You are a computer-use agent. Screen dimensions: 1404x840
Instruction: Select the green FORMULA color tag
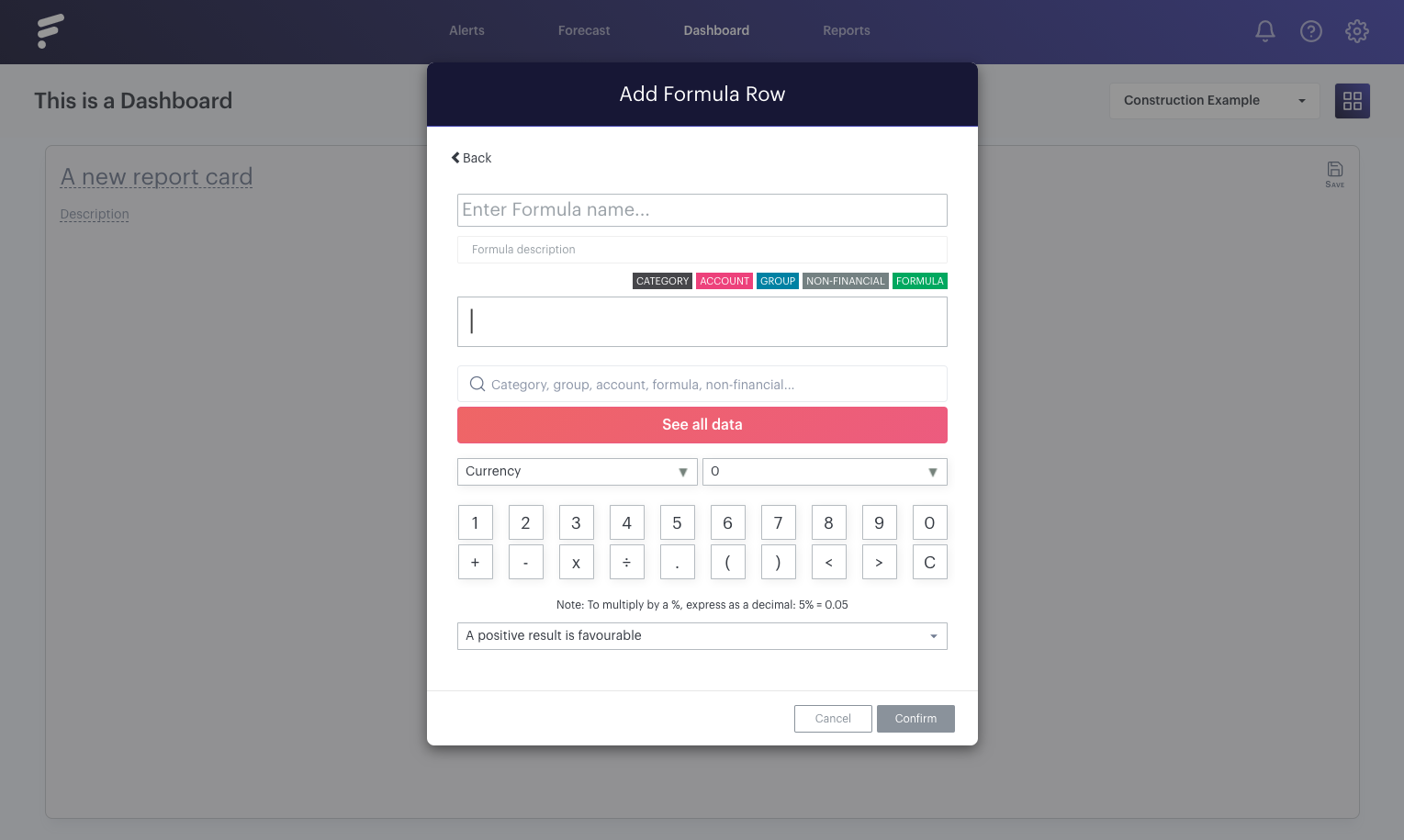pos(919,281)
